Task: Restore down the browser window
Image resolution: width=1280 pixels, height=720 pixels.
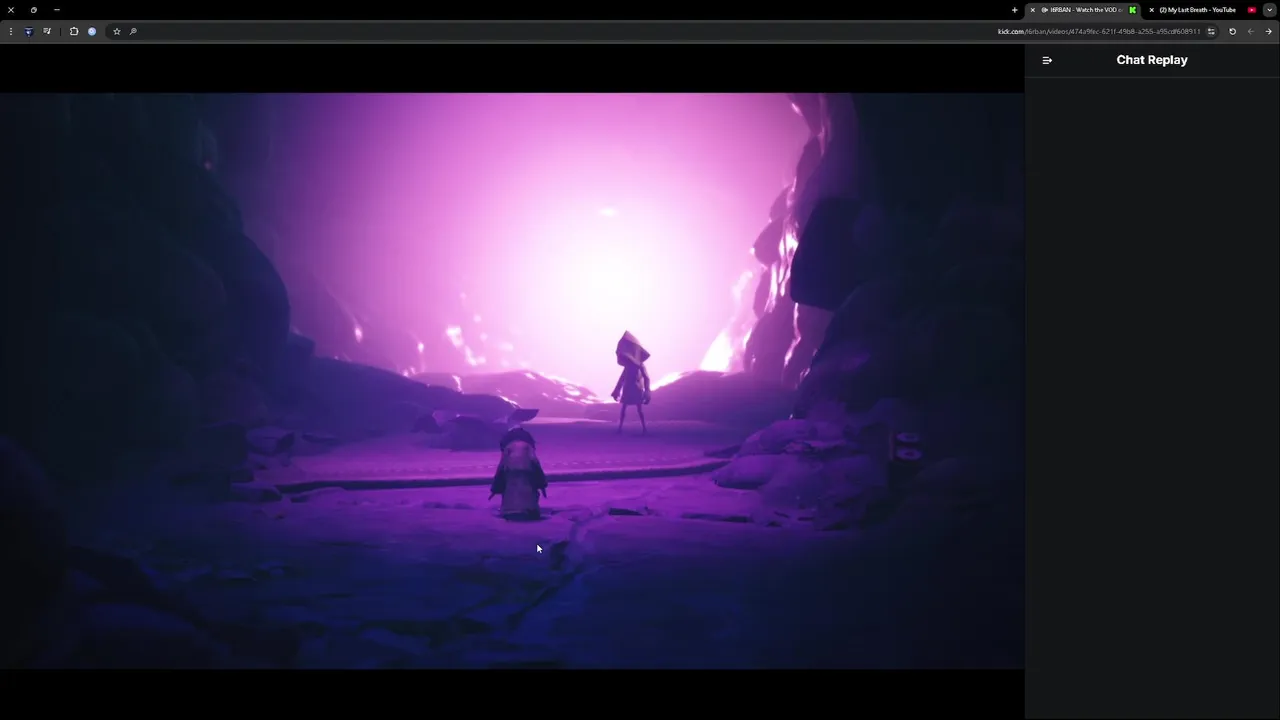Action: click(33, 10)
